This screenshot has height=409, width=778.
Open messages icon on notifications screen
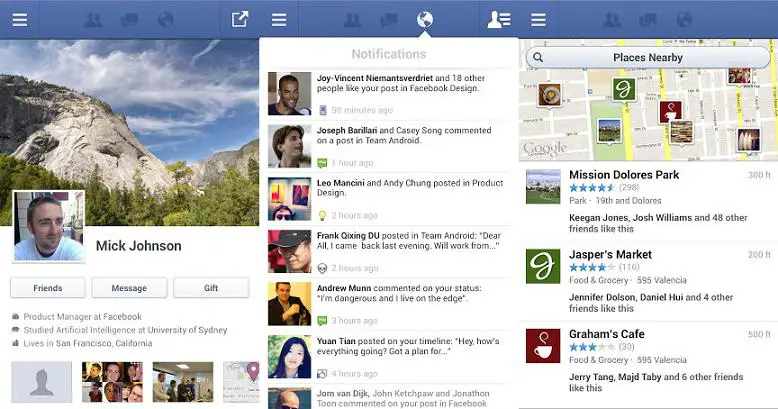(x=389, y=20)
